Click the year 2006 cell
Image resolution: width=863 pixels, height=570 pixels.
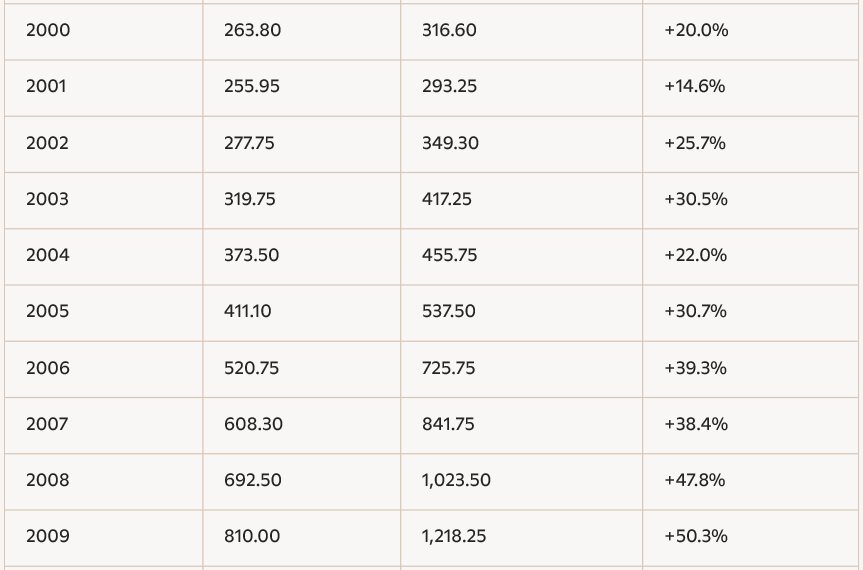48,368
